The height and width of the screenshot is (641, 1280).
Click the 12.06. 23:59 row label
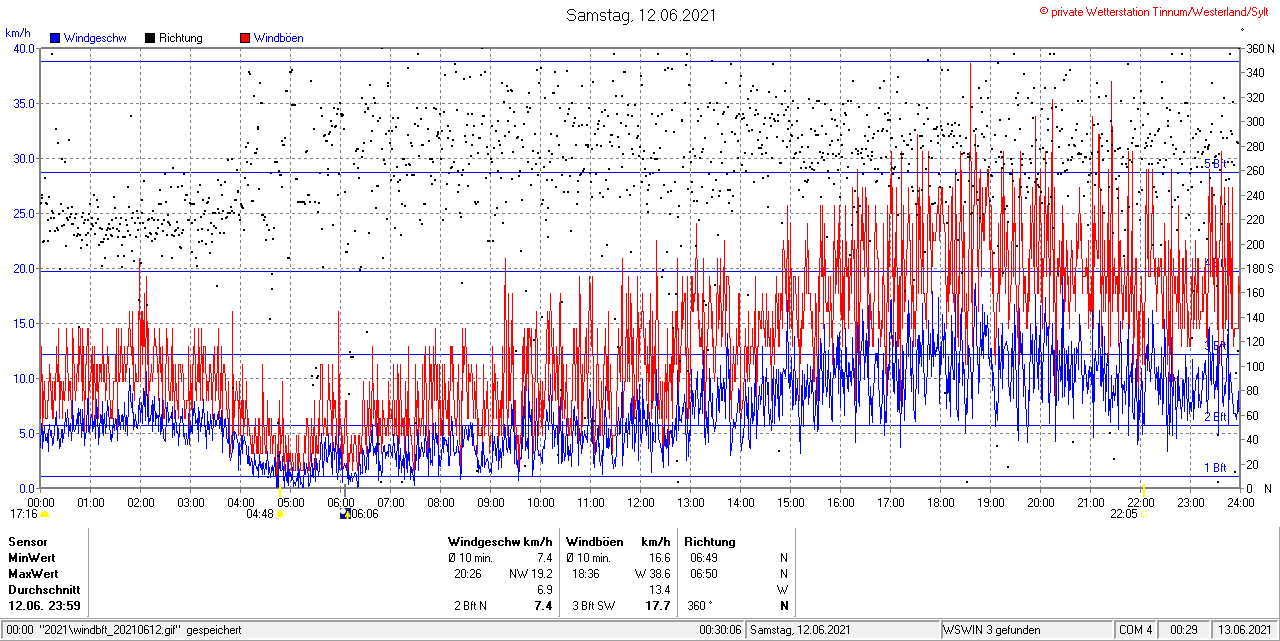click(x=44, y=606)
